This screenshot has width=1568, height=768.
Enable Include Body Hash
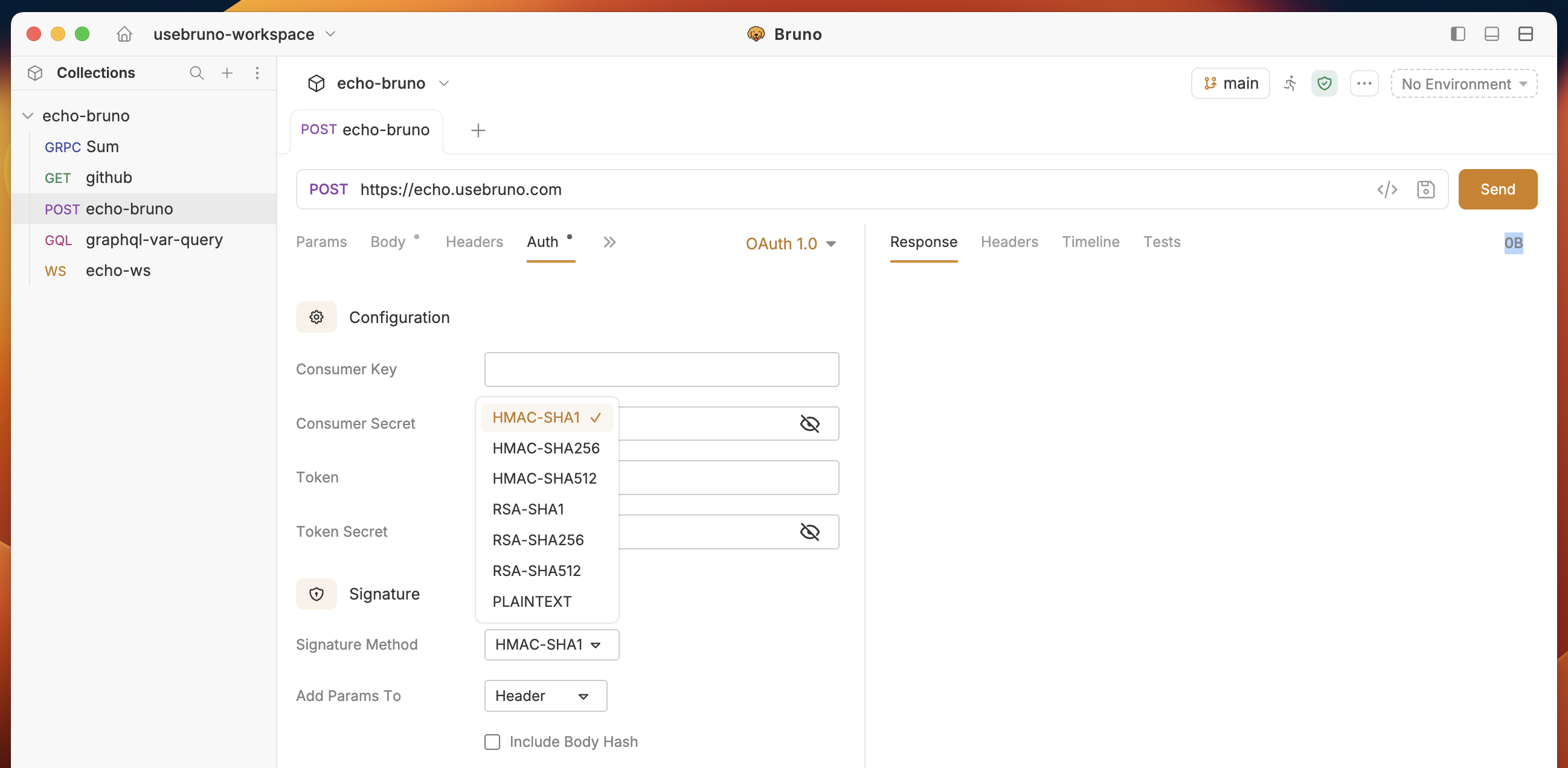492,742
